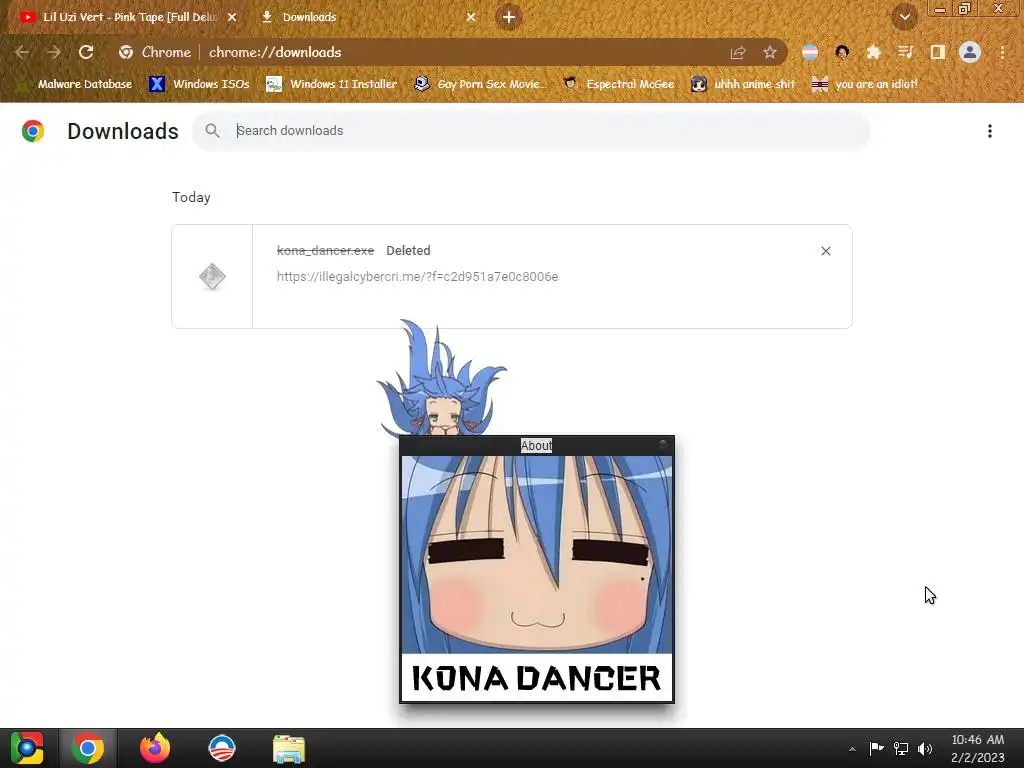Open the media controls playlist icon
1024x768 pixels.
tap(905, 52)
